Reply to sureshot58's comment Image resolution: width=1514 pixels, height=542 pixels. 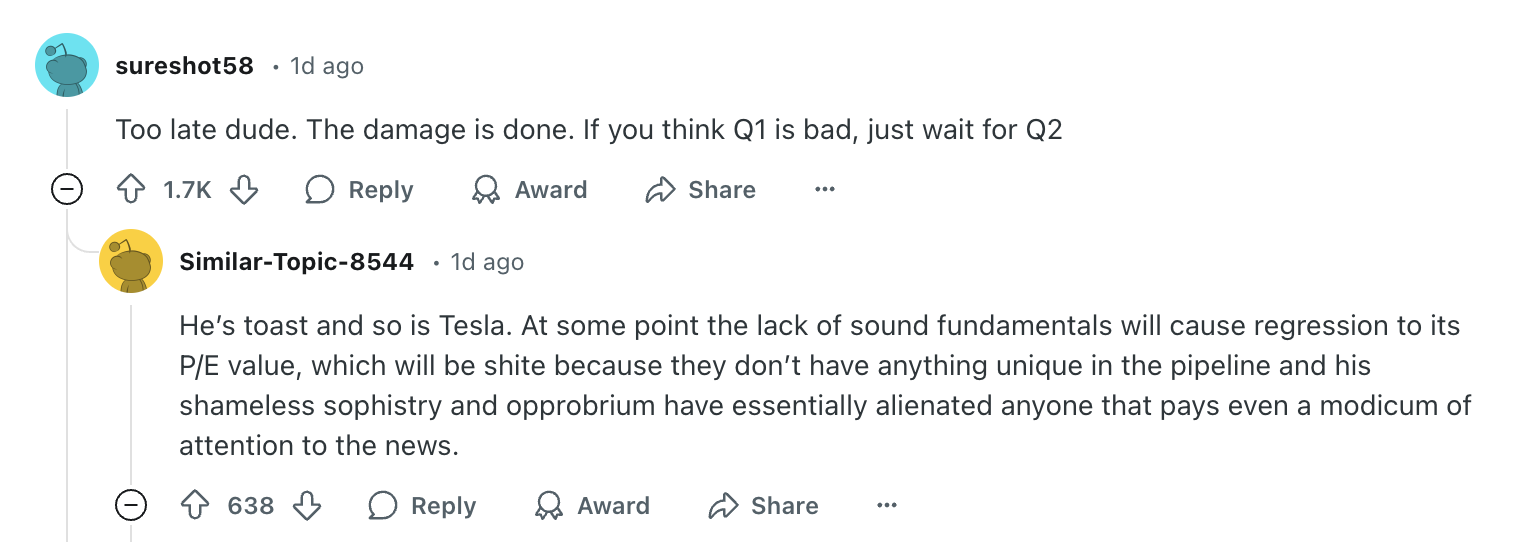tap(359, 190)
